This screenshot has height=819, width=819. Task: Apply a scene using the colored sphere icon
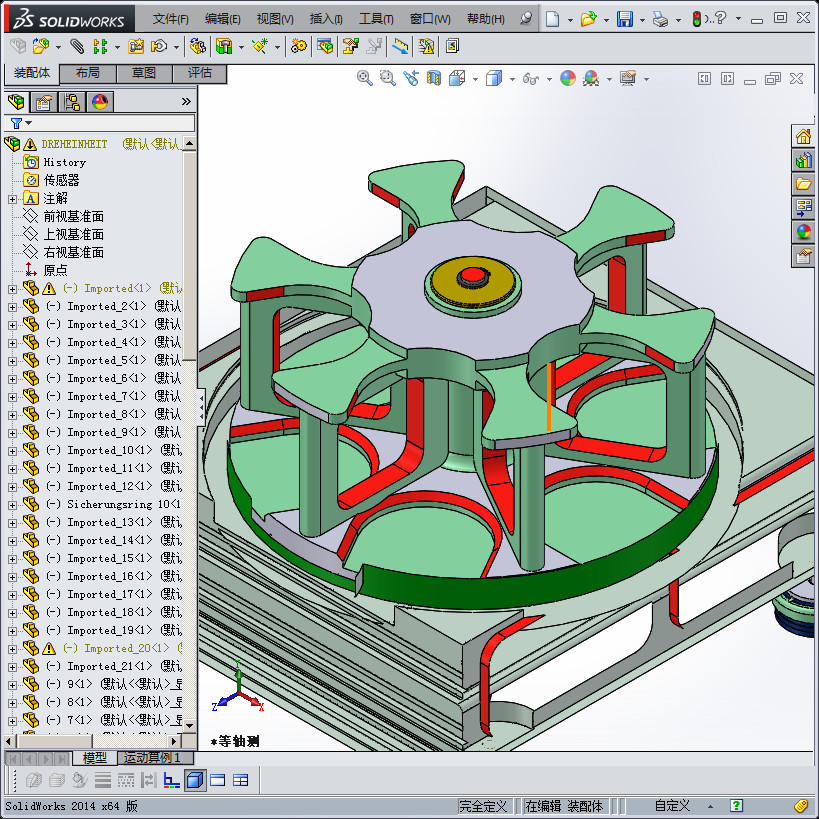567,78
